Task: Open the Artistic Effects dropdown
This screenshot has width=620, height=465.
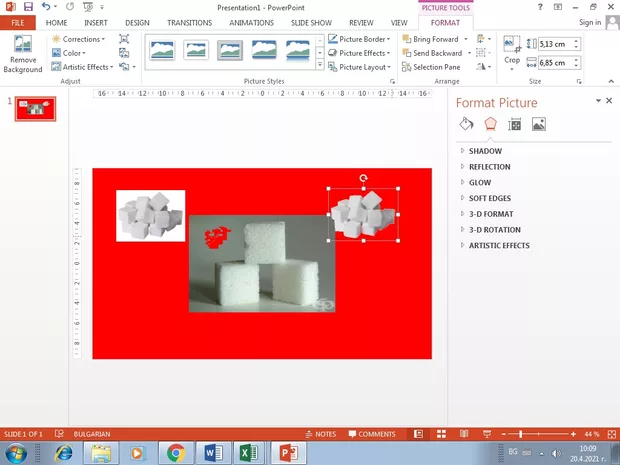Action: point(82,67)
